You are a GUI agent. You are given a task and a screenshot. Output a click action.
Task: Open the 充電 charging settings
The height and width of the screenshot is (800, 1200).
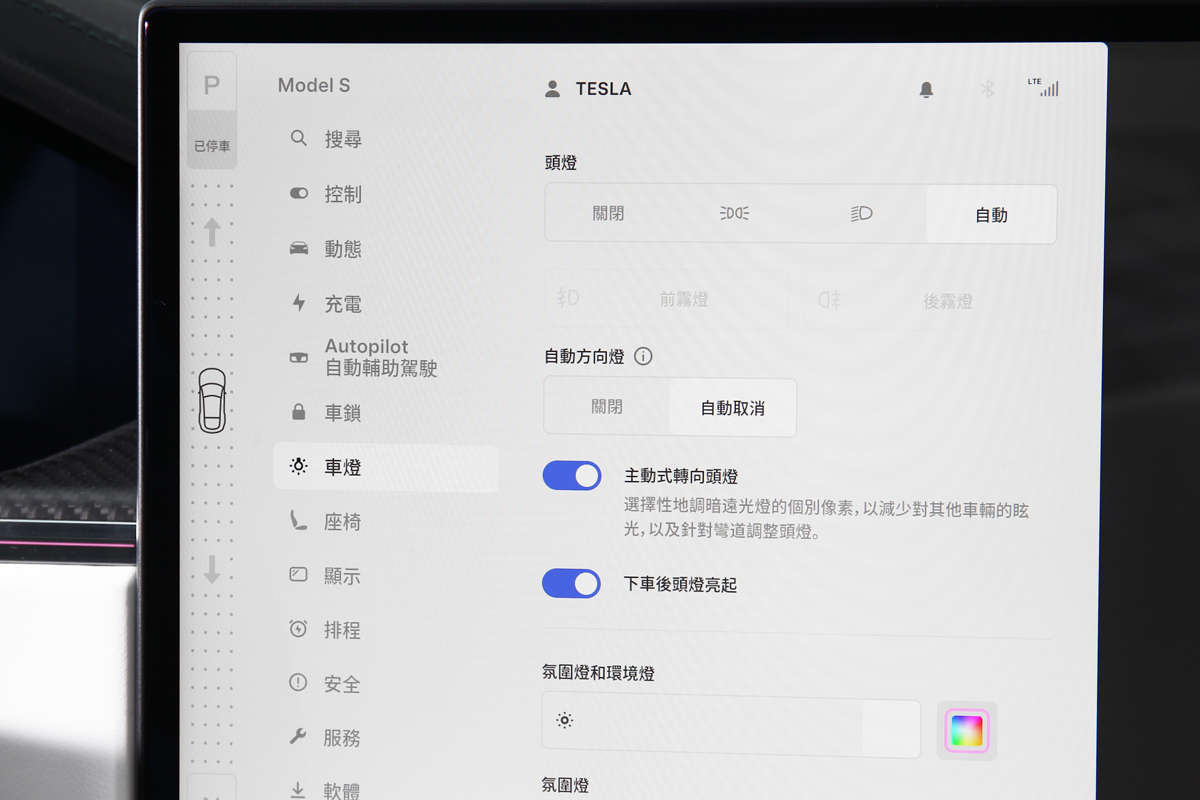343,304
